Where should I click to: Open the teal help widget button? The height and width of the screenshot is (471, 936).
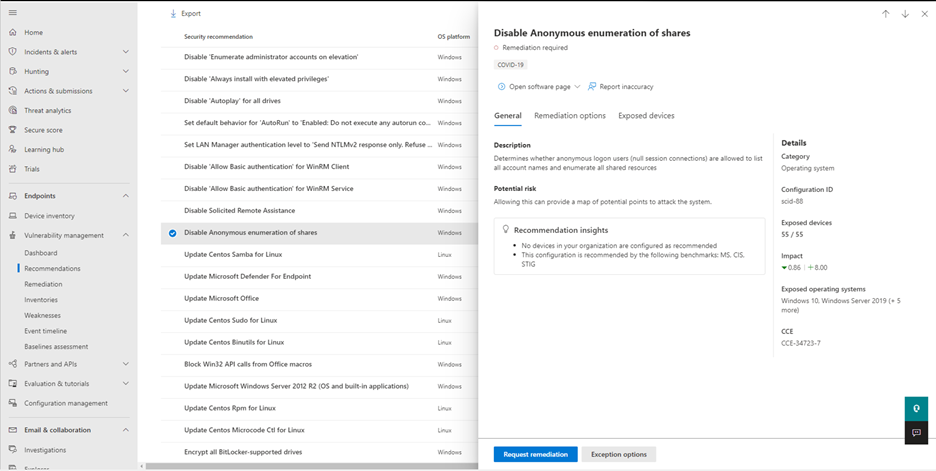click(916, 409)
